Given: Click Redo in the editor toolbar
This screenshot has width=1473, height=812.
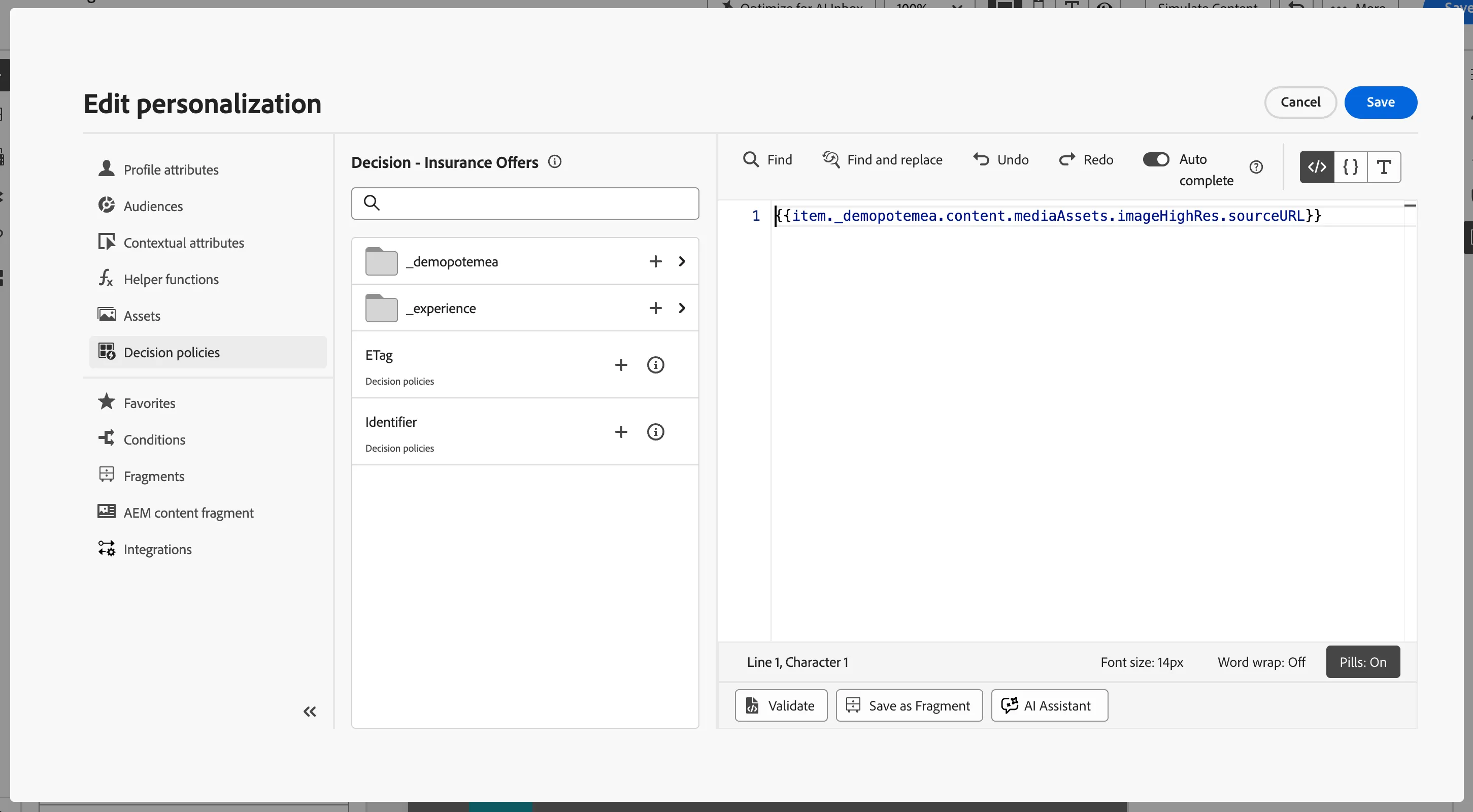Looking at the screenshot, I should tap(1086, 159).
